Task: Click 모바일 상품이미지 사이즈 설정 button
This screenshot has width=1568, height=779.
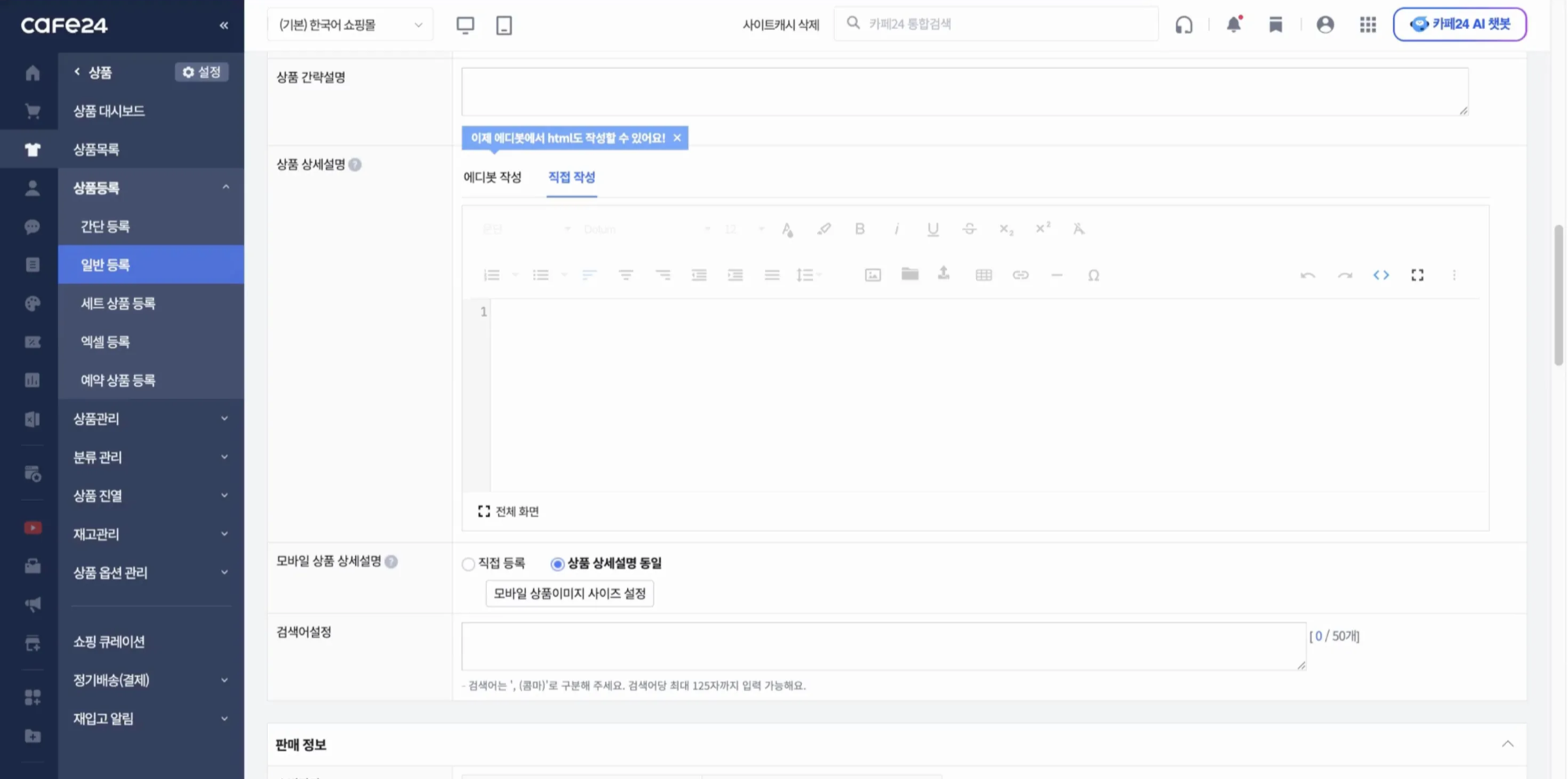Action: point(569,593)
